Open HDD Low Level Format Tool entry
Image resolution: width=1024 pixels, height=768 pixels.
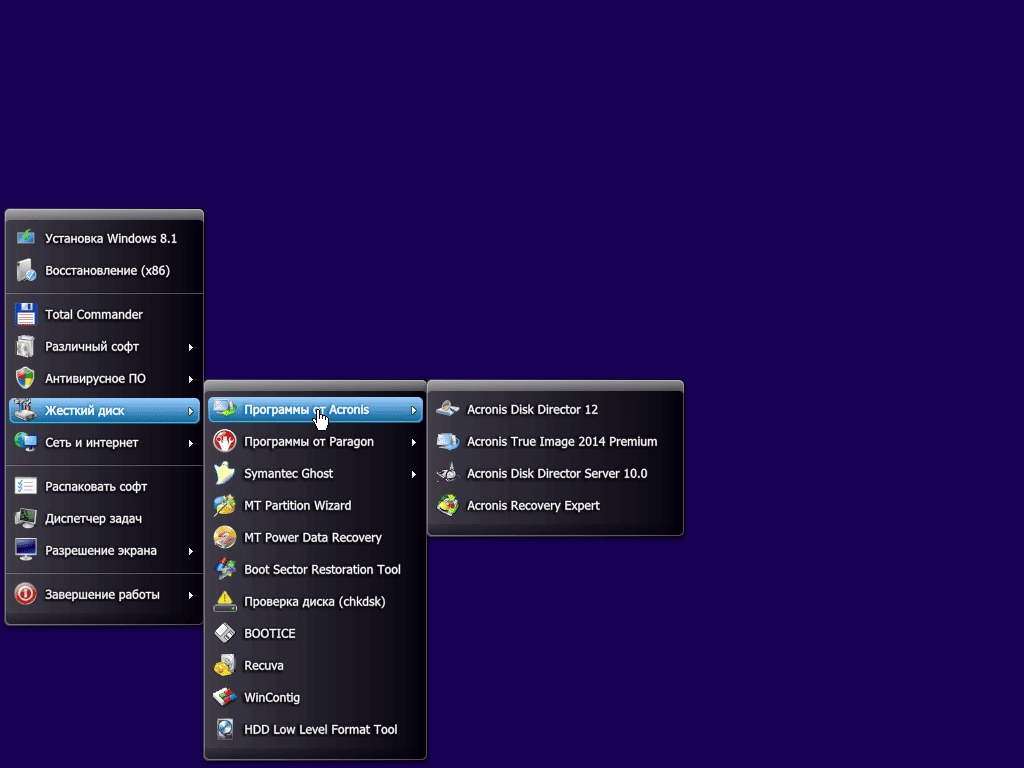(x=315, y=729)
